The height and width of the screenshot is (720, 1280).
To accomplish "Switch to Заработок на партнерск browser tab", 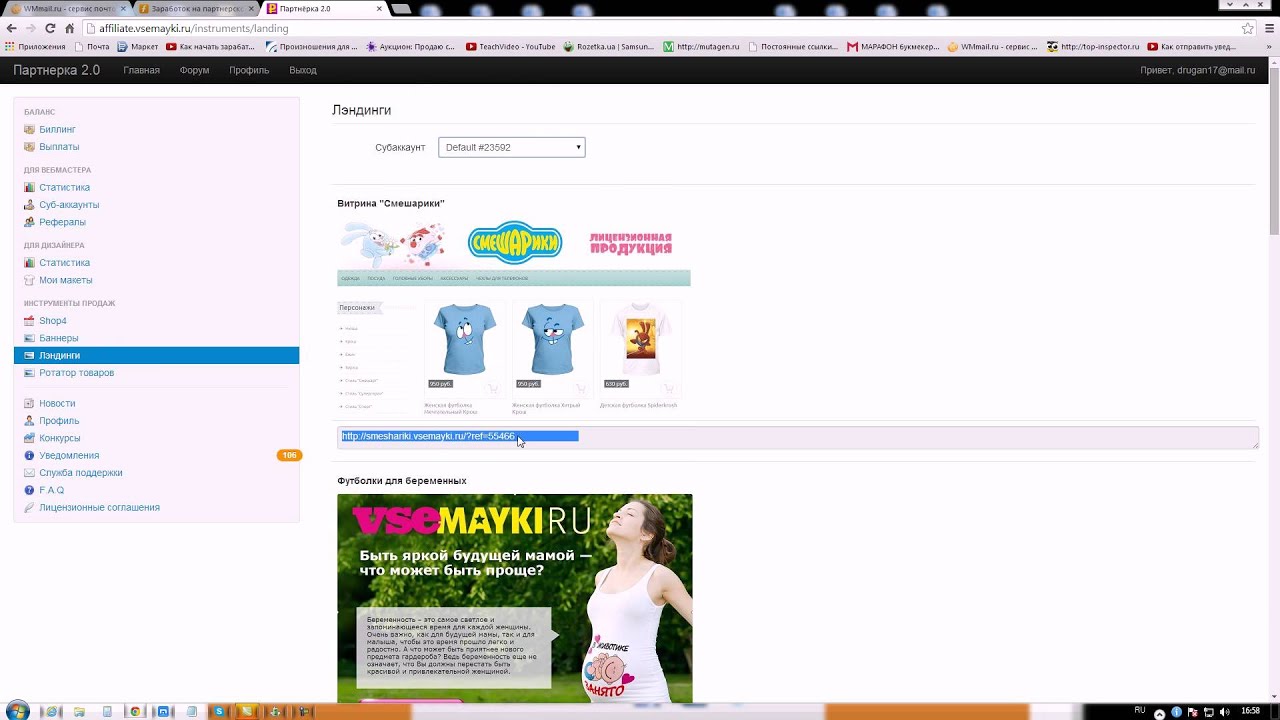I will [x=195, y=9].
